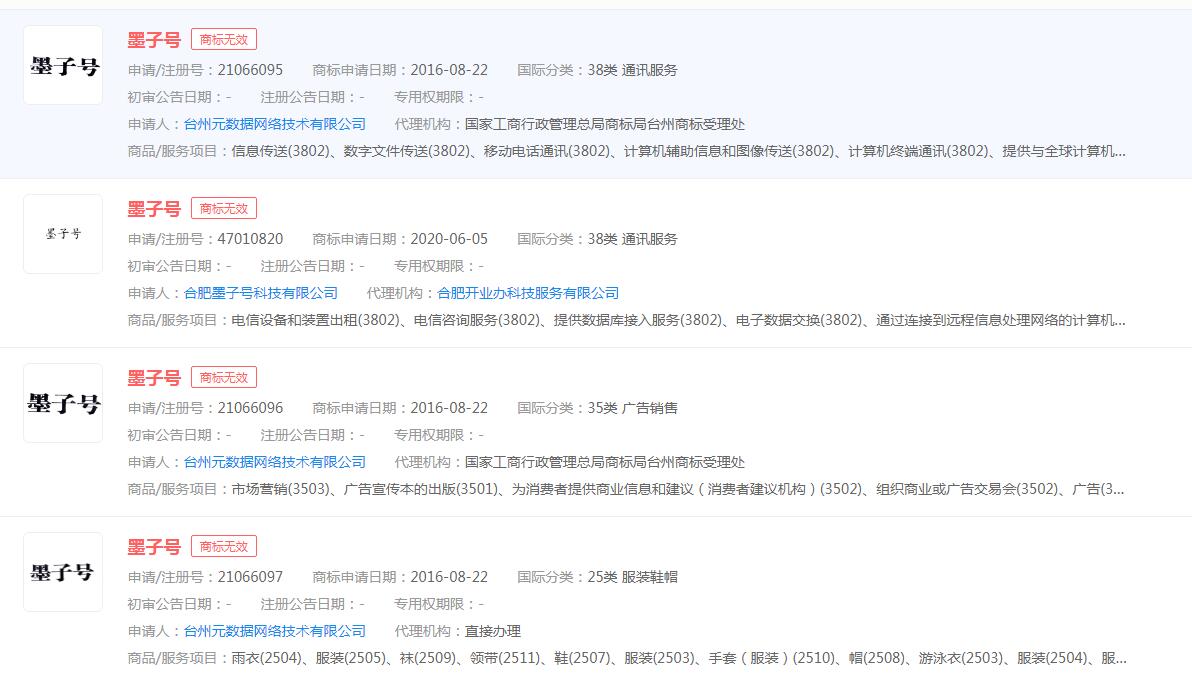Click goods list starting 信息传送(3802)
Image resolution: width=1192 pixels, height=676 pixels.
point(678,151)
